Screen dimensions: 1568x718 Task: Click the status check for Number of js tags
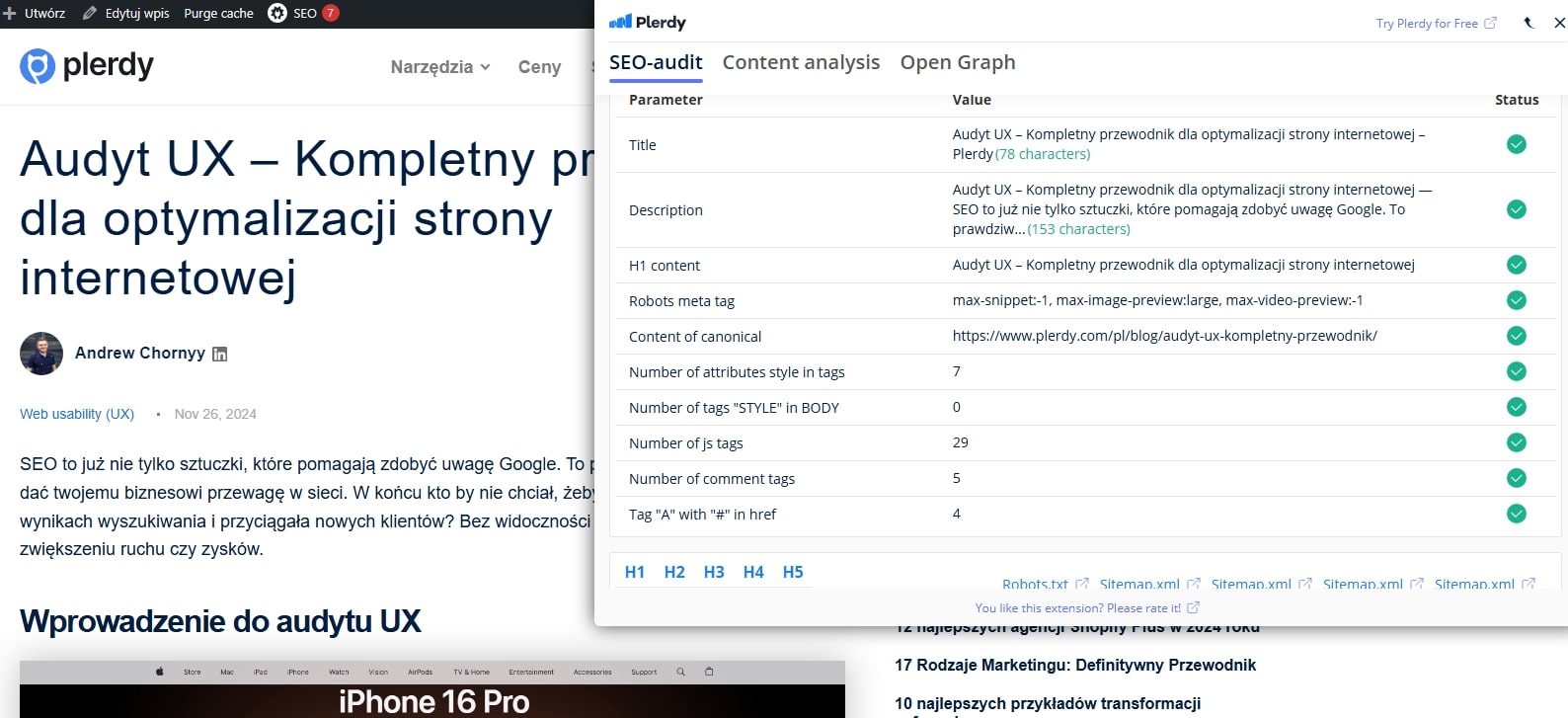[1517, 442]
